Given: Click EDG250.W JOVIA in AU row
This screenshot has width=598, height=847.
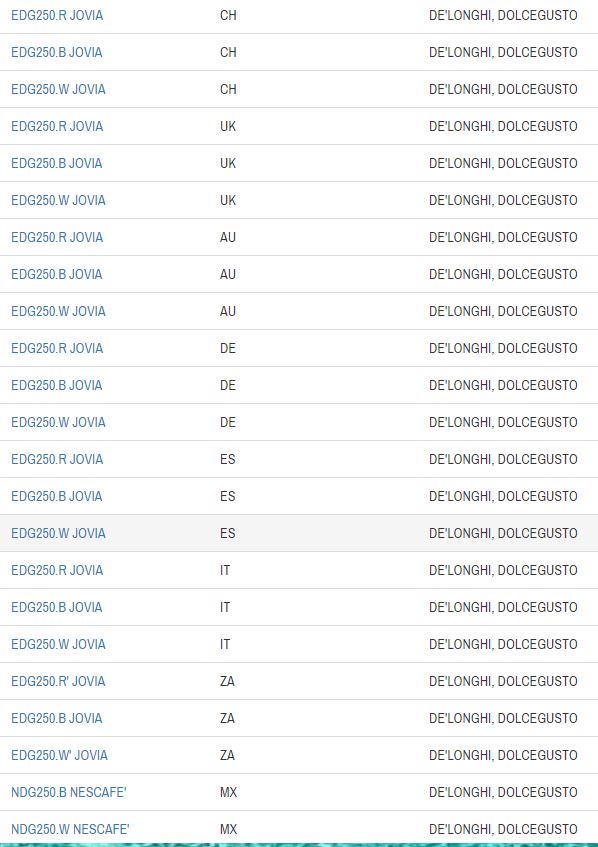Looking at the screenshot, I should (x=58, y=311).
